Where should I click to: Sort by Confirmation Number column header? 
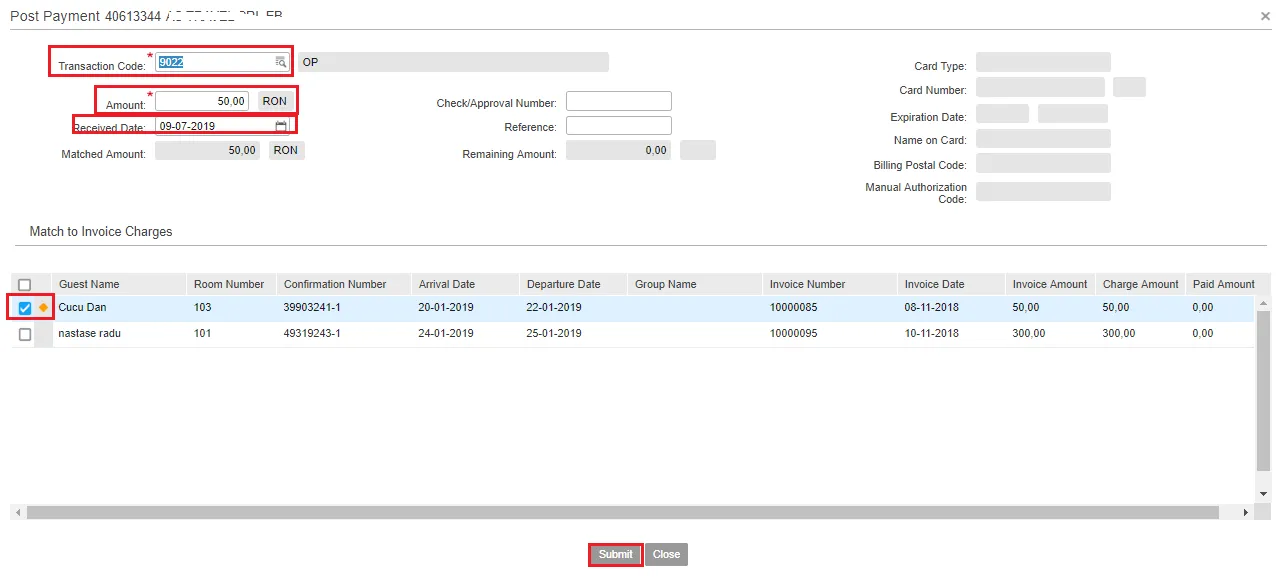[x=343, y=284]
